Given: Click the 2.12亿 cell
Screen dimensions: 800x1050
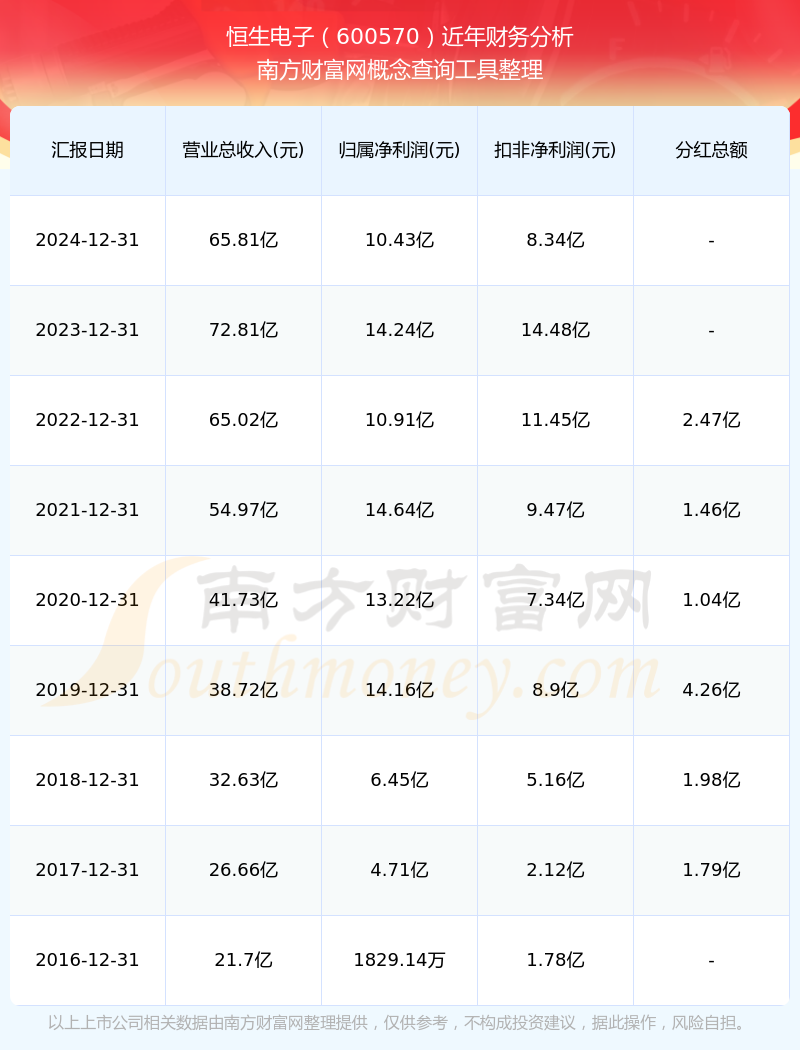Looking at the screenshot, I should (556, 871).
